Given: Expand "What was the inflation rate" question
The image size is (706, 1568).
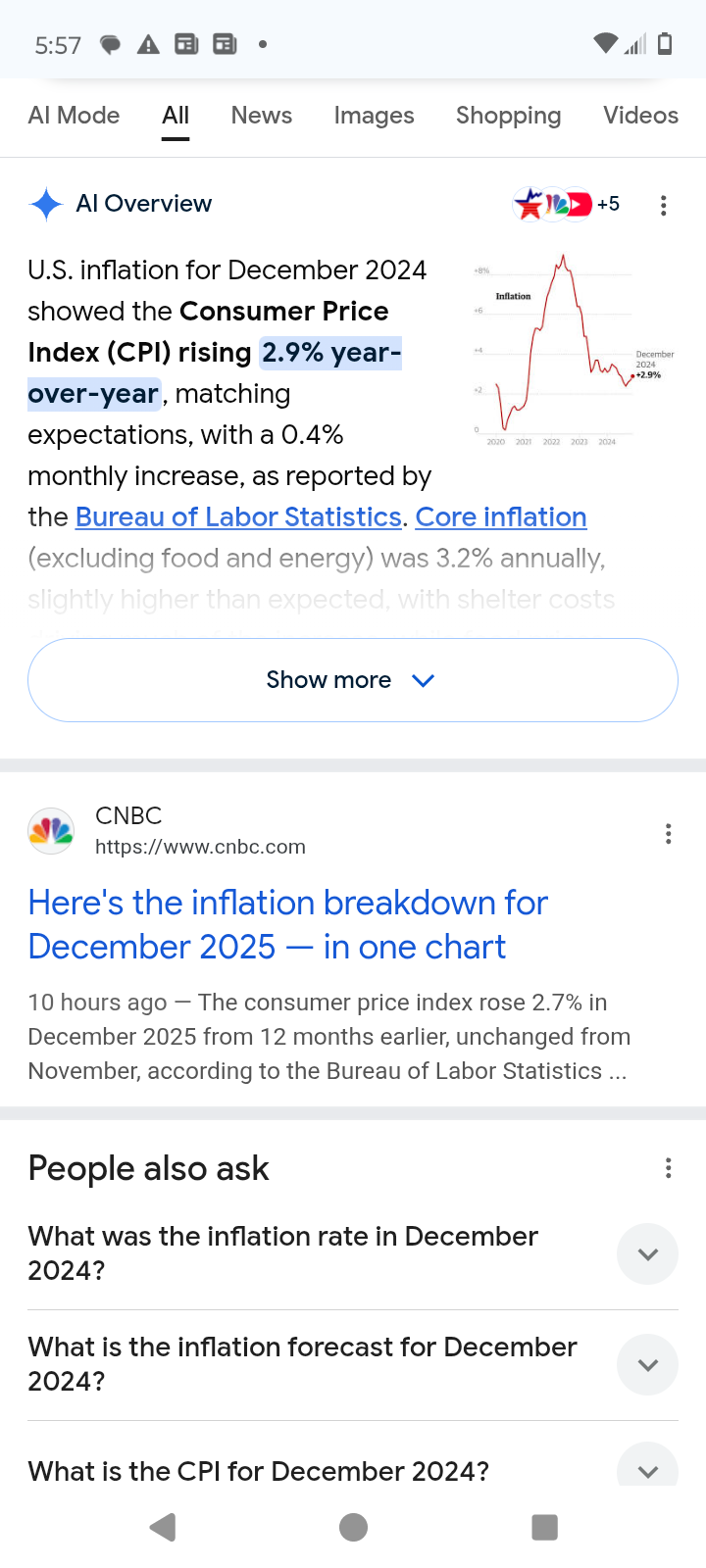Looking at the screenshot, I should pos(647,1253).
